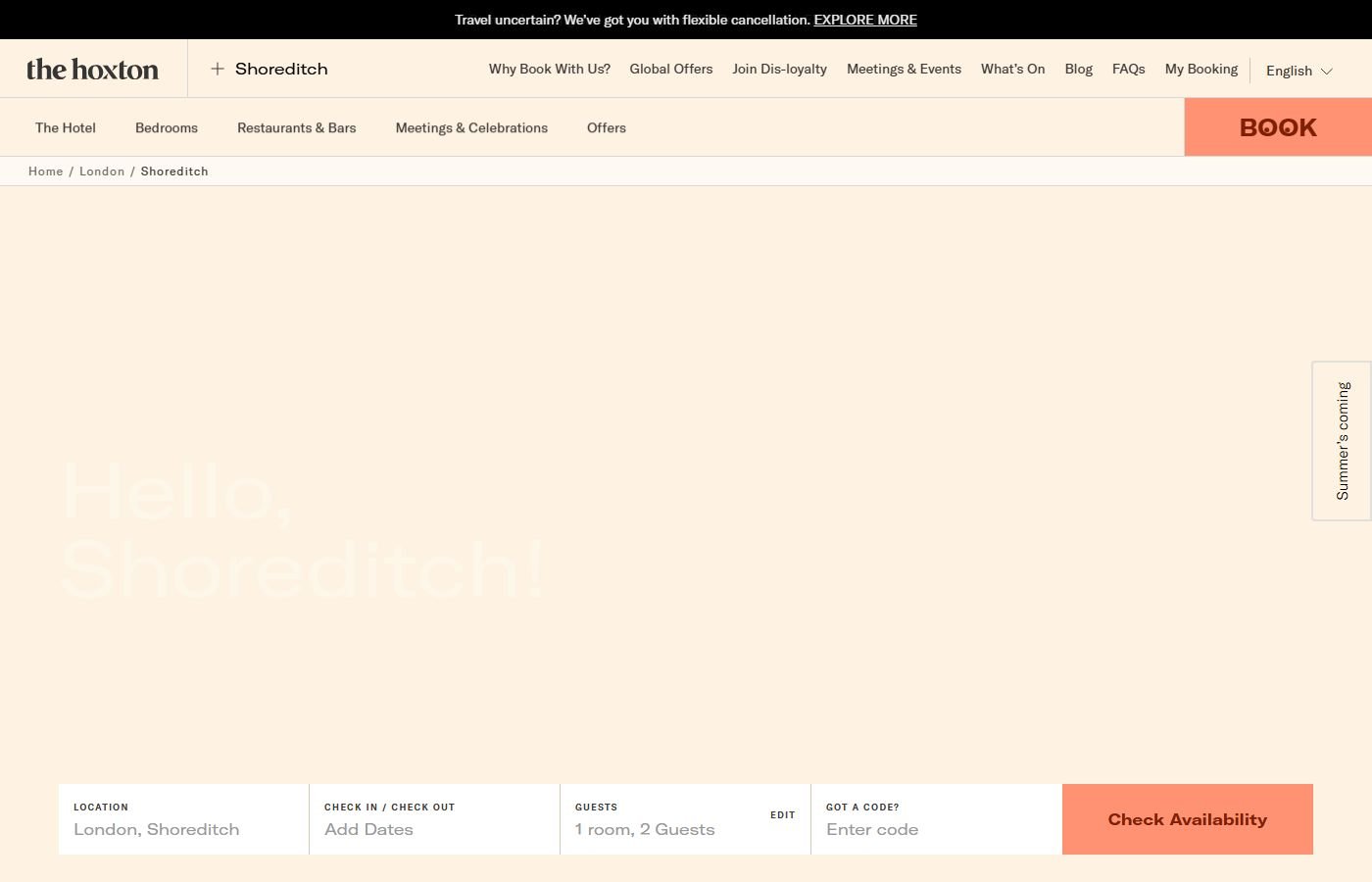
Task: Open What's On page
Action: pos(1013,69)
